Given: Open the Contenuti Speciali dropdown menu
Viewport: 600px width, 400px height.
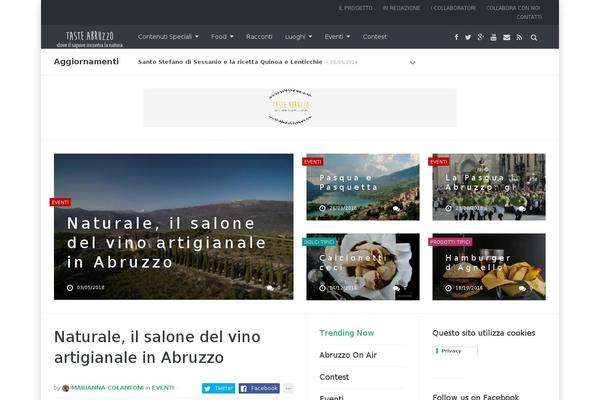Looking at the screenshot, I should 168,37.
